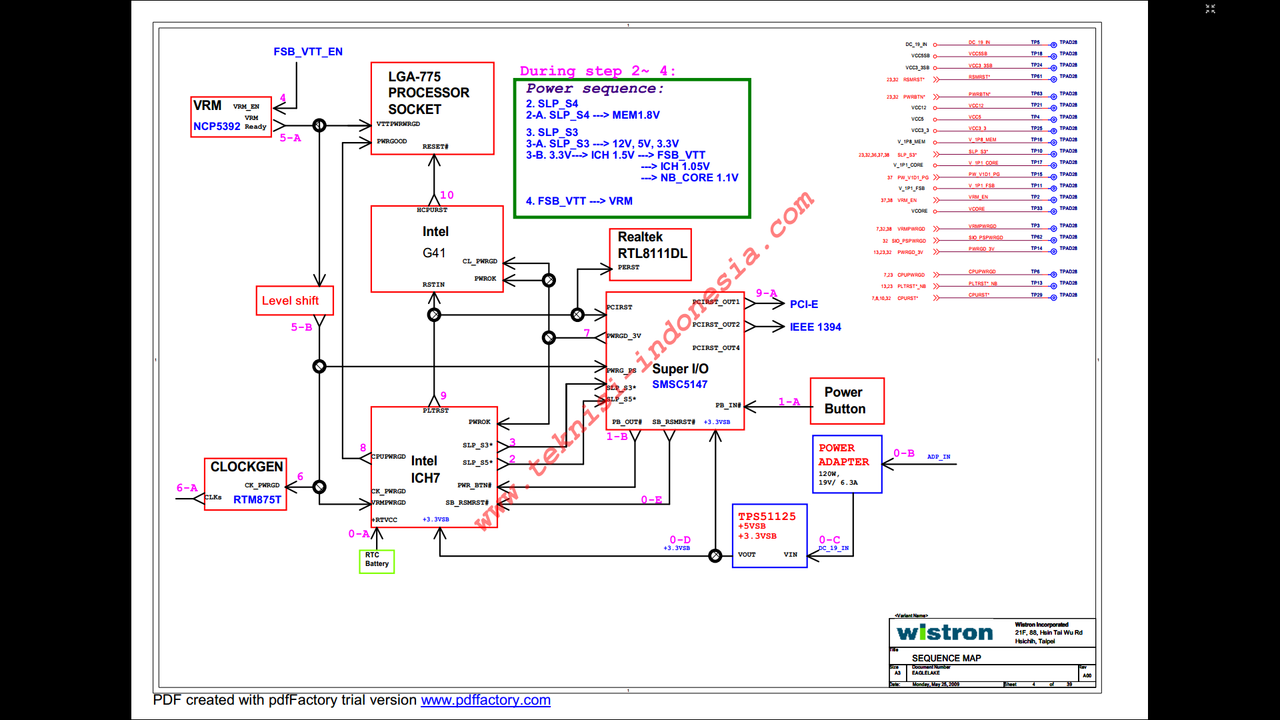This screenshot has width=1280, height=720.
Task: Click the Wistron Incorporated address text
Action: pos(1049,633)
